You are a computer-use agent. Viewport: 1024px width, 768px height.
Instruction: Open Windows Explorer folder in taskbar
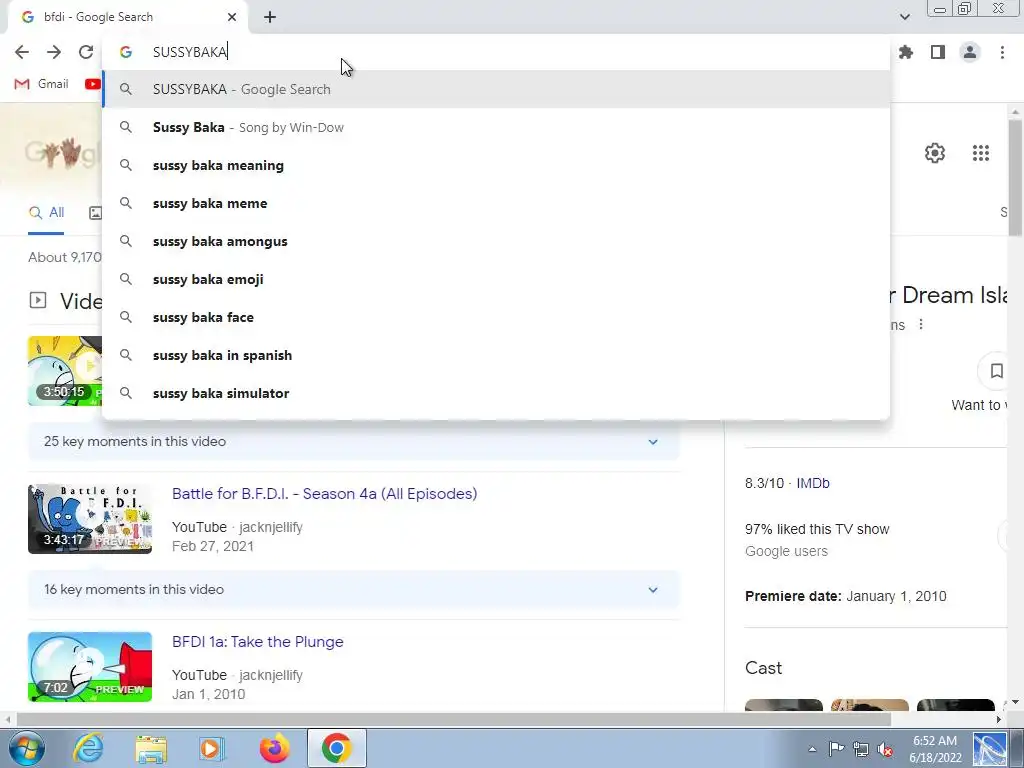tap(152, 748)
